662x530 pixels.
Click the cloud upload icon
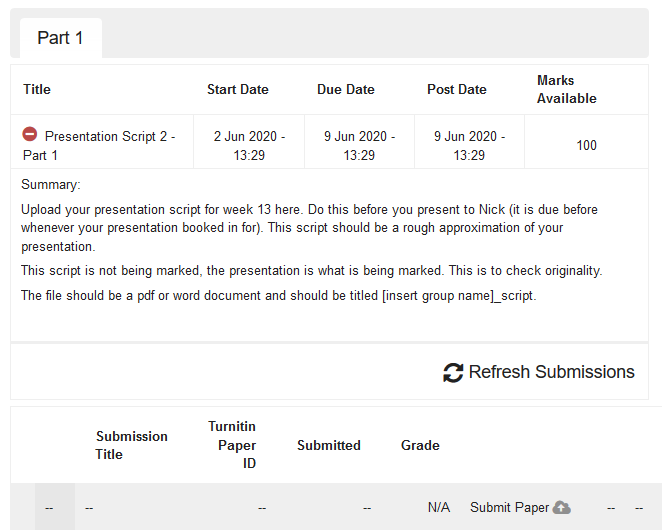click(x=562, y=507)
